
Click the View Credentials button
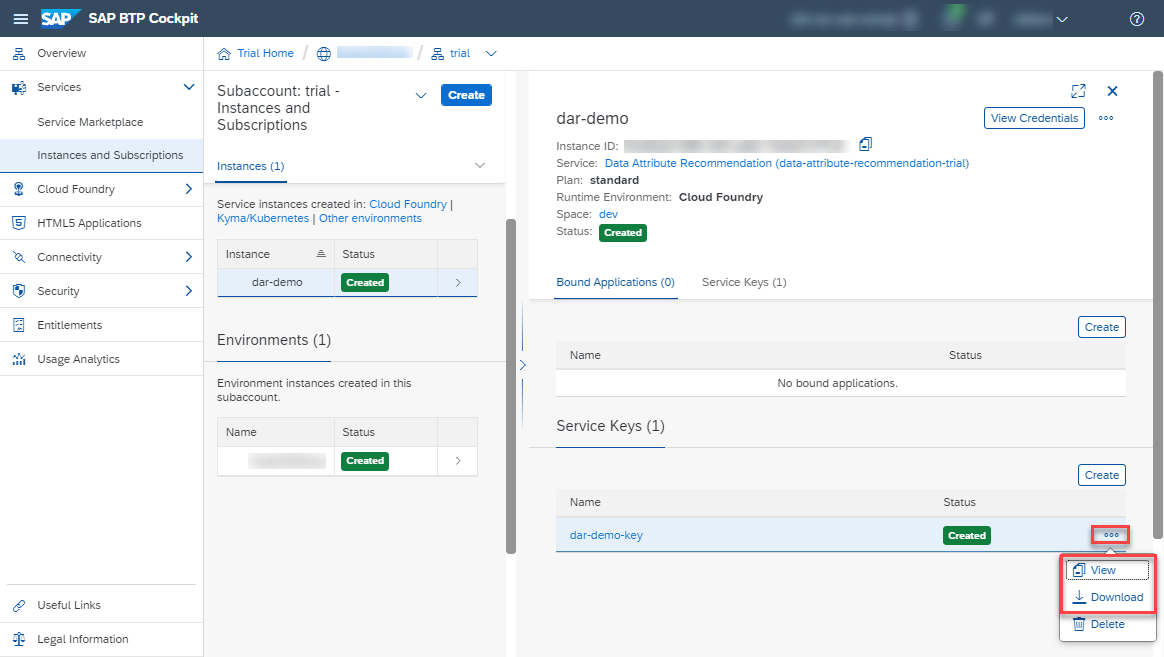[x=1034, y=118]
